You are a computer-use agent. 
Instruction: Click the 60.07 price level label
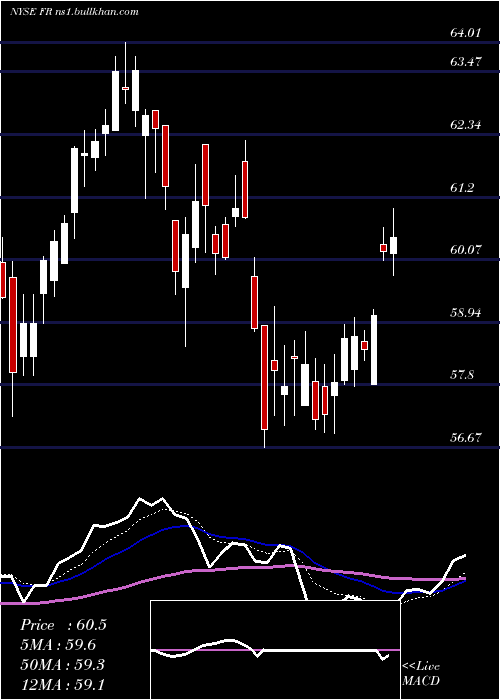coord(466,250)
